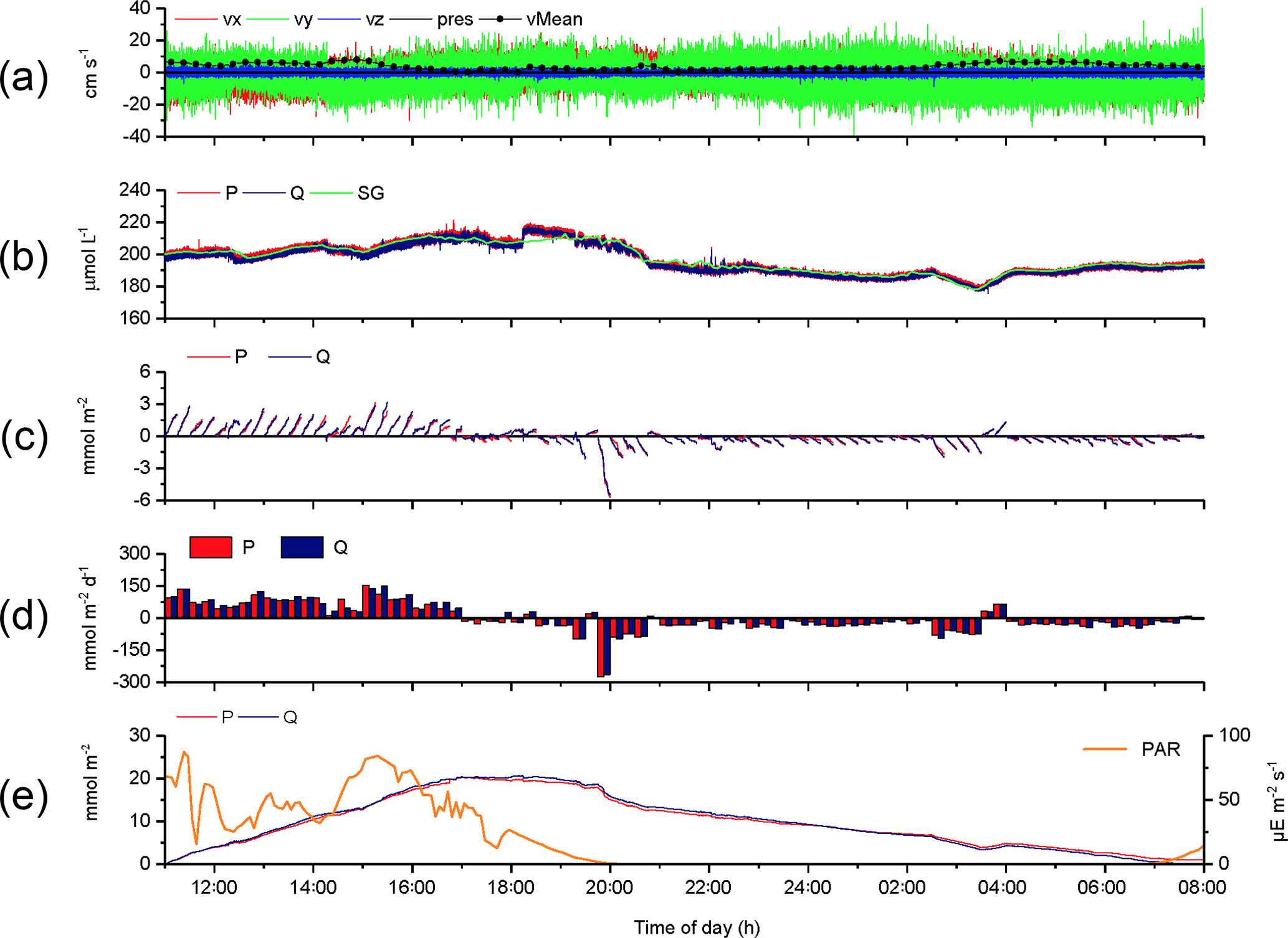Image resolution: width=1288 pixels, height=938 pixels.
Task: Click the pres legend label in panel (a)
Action: (x=455, y=19)
